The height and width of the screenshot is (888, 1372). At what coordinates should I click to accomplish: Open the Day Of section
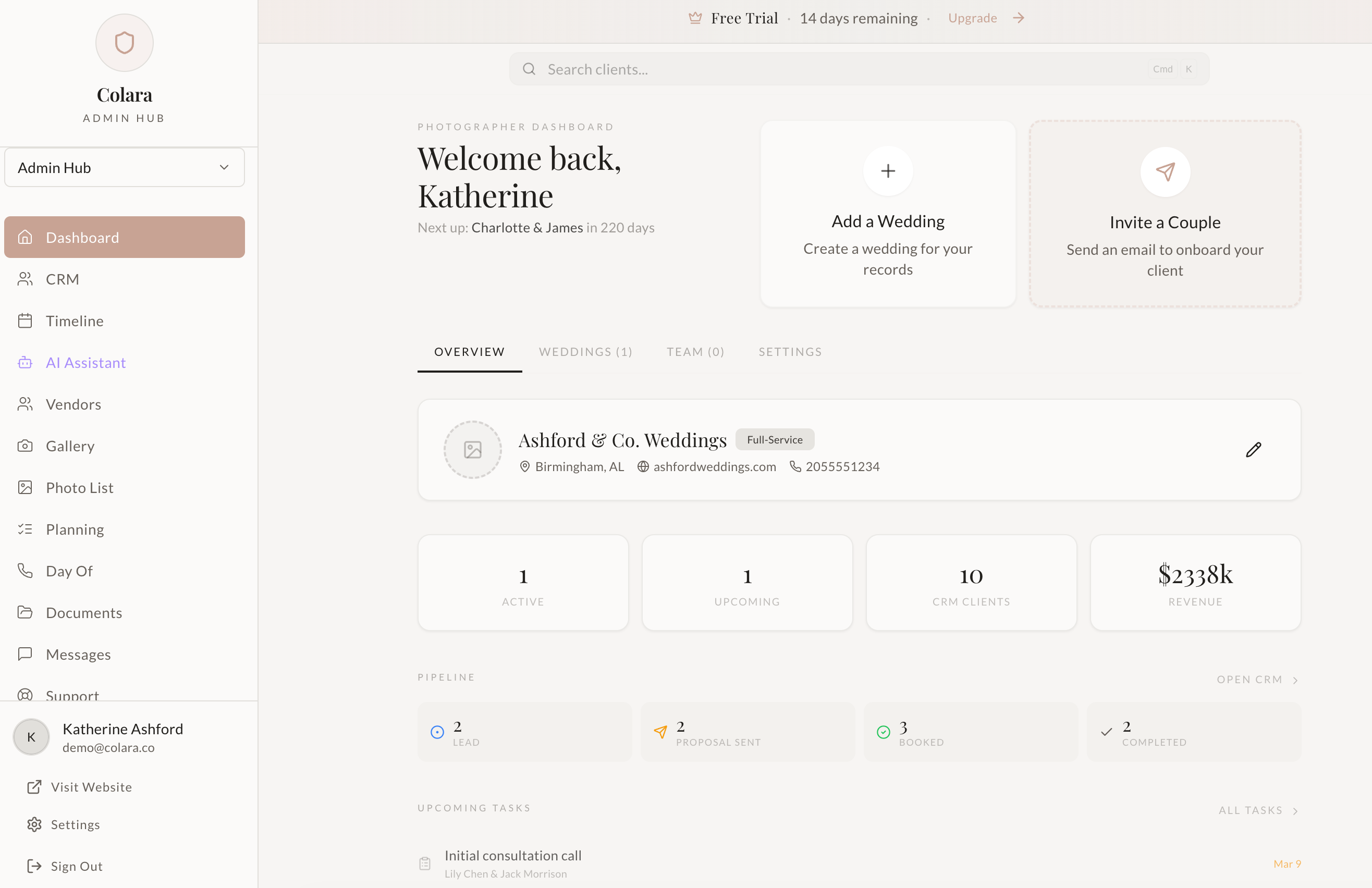click(125, 571)
